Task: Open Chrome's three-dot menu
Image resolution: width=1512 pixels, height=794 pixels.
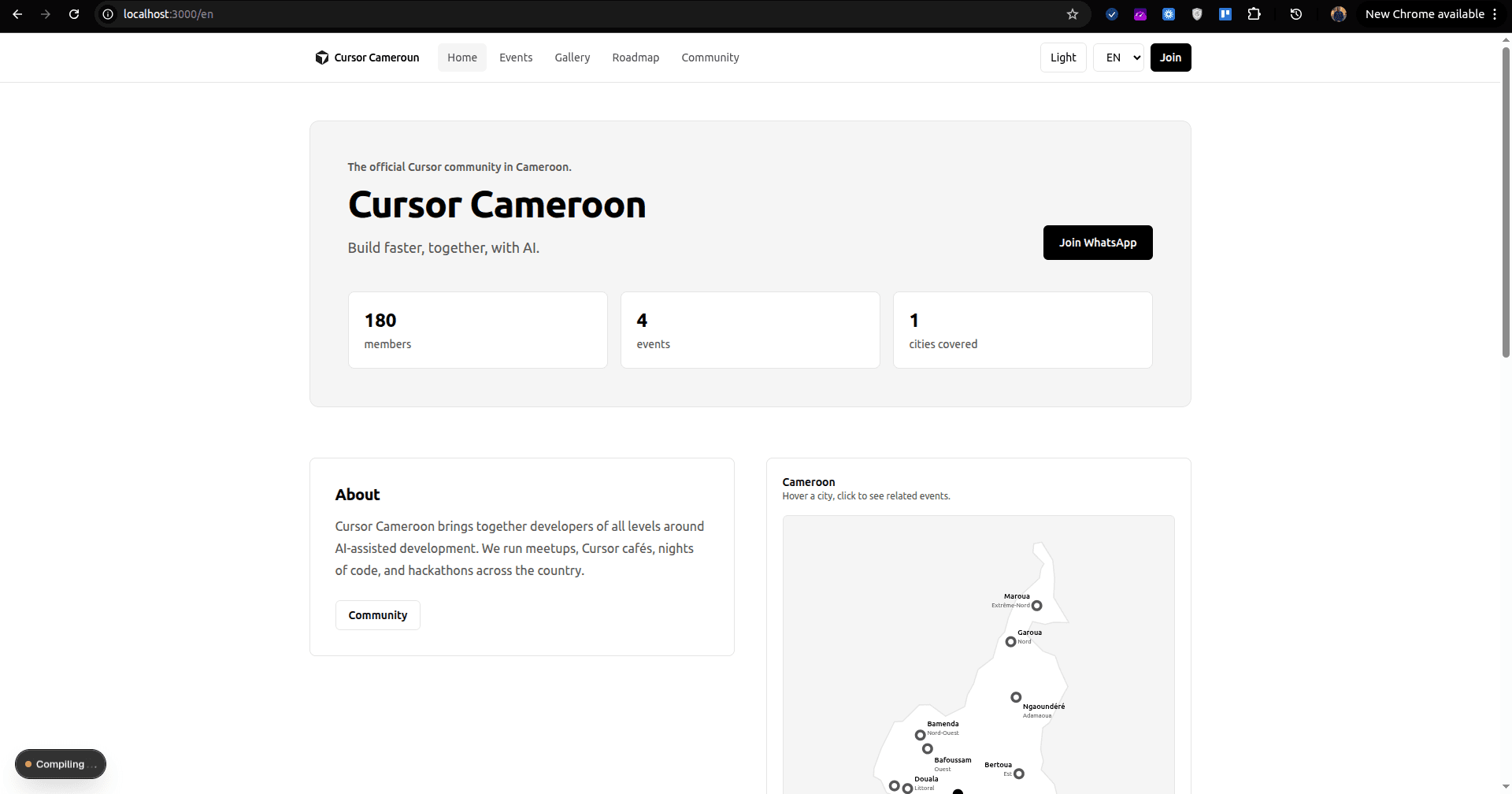Action: point(1495,14)
